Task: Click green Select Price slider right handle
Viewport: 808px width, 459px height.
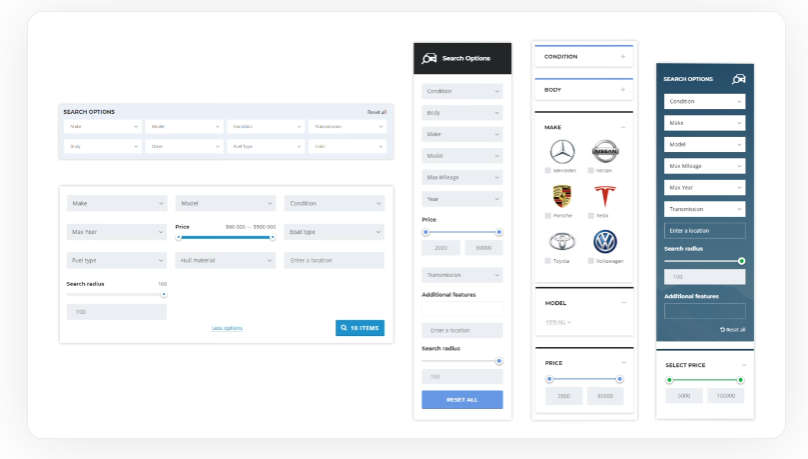Action: pyautogui.click(x=740, y=380)
